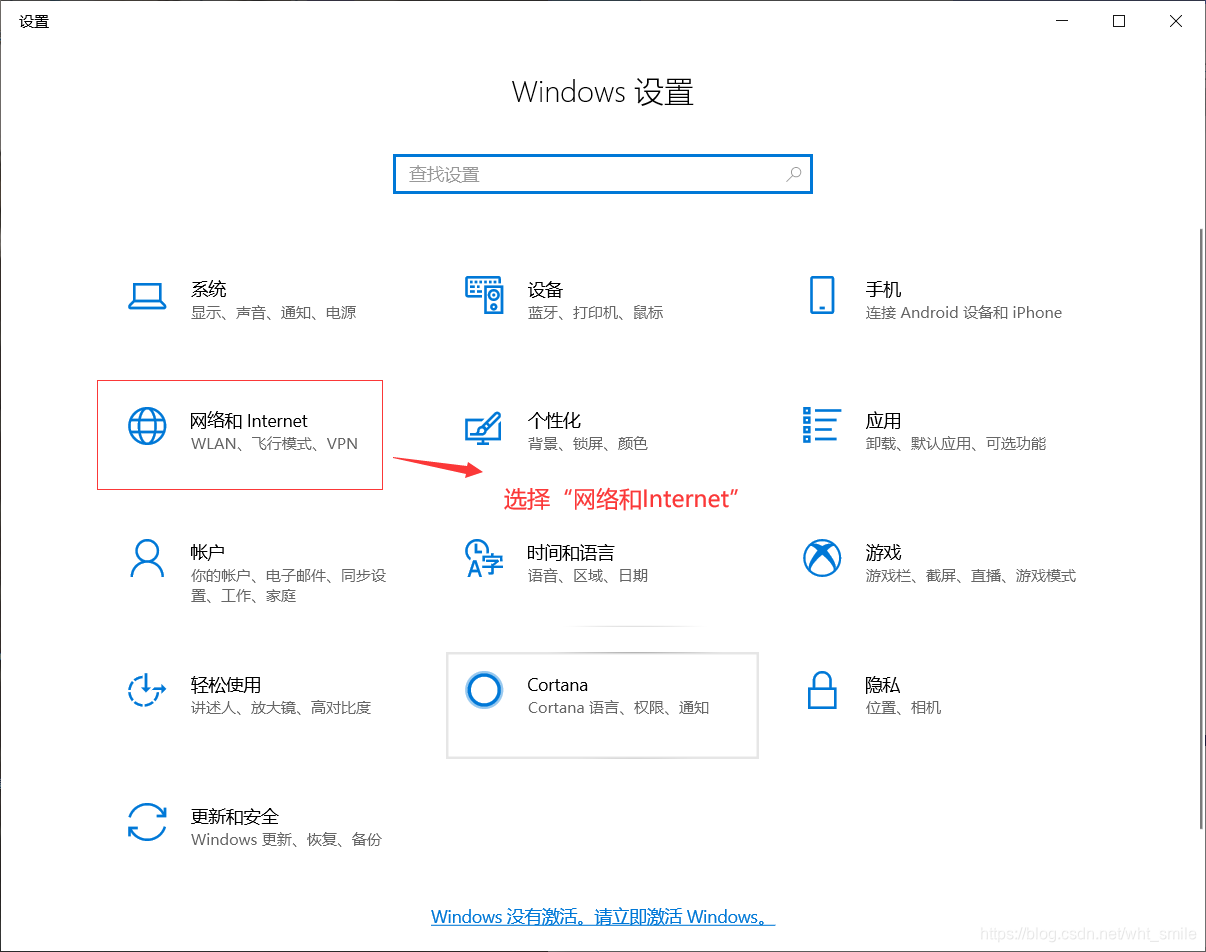Select the 设备 title text

546,290
